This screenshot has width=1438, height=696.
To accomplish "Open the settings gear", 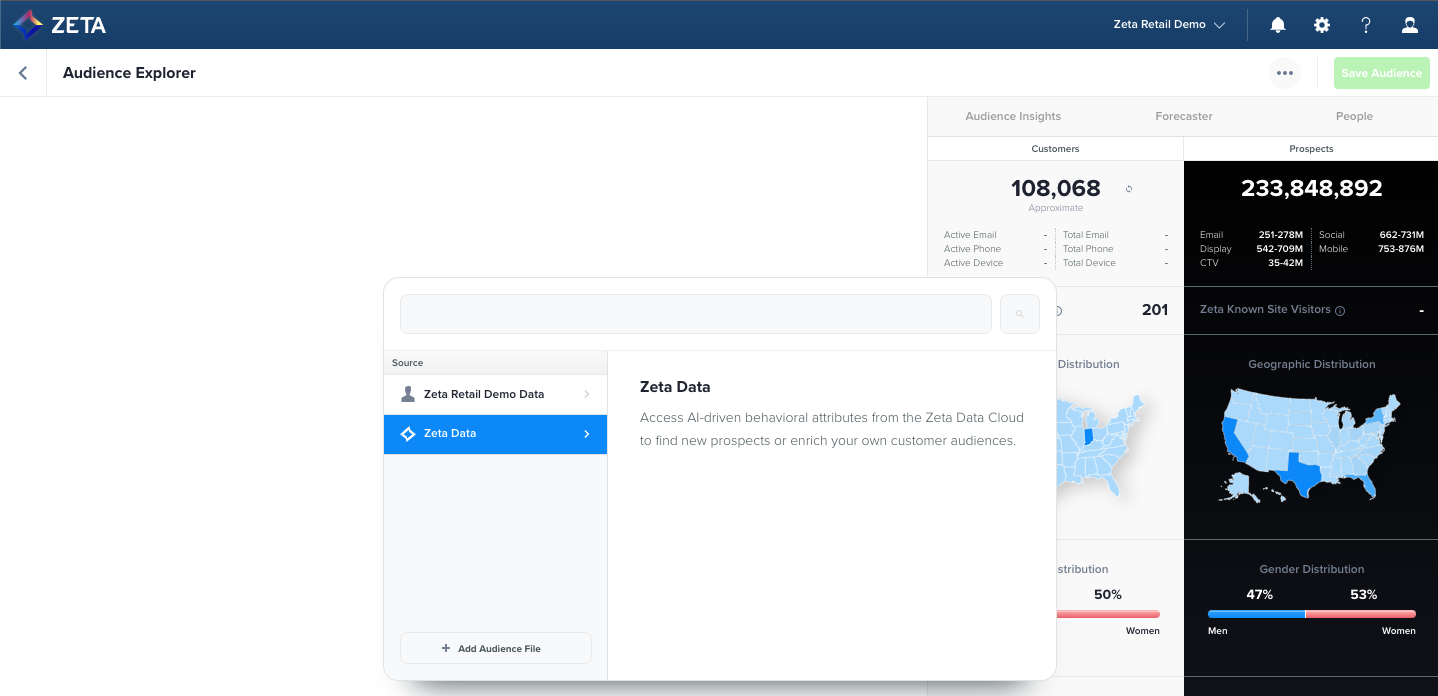I will 1322,25.
